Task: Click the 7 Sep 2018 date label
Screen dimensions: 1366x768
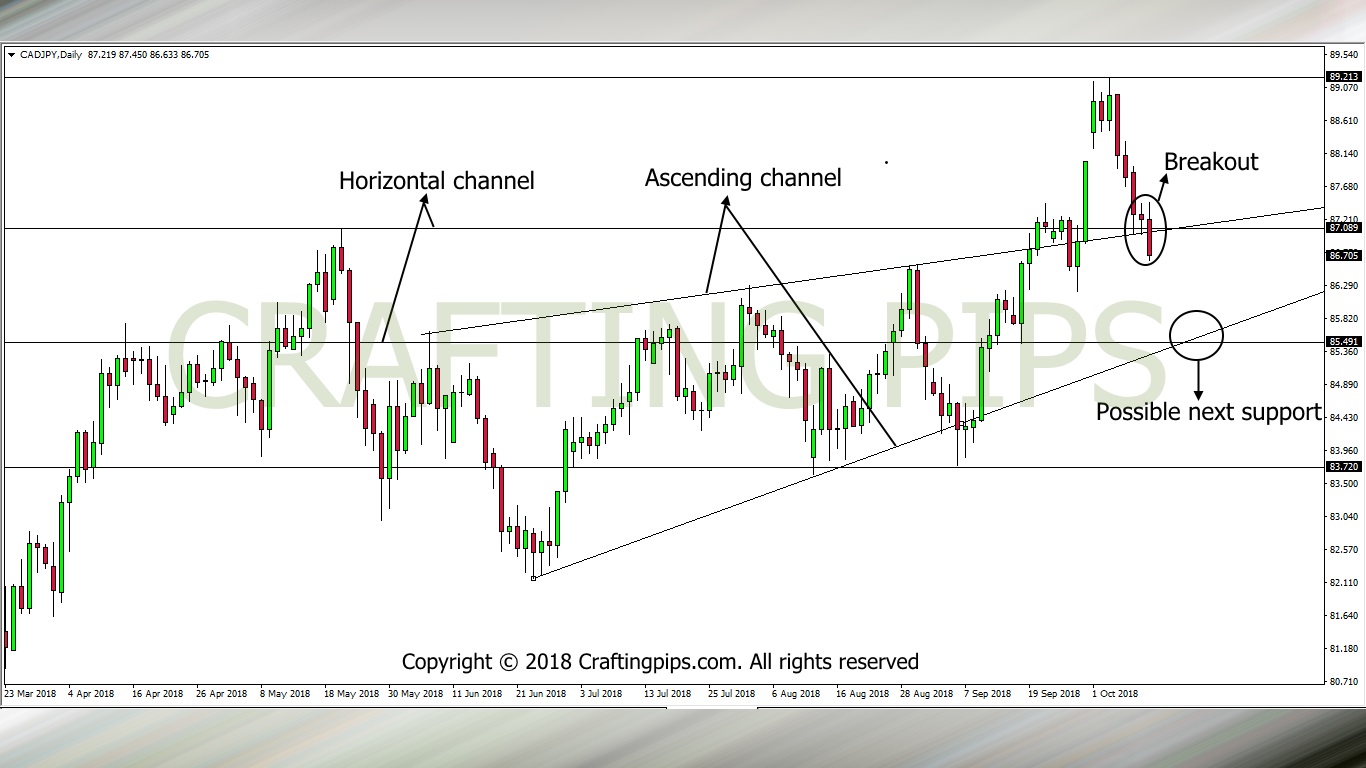Action: 988,693
